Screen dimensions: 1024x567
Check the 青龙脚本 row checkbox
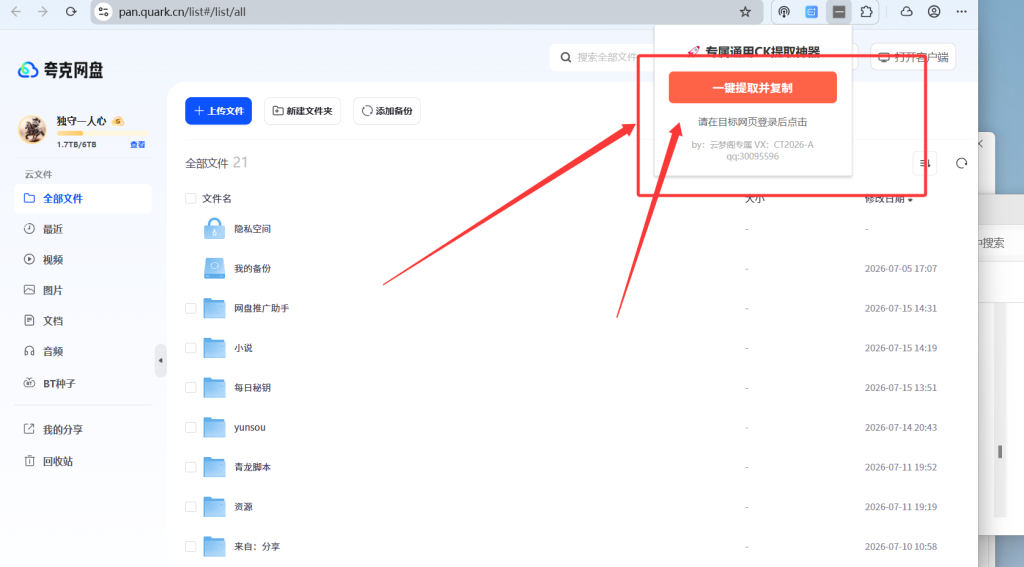click(191, 467)
